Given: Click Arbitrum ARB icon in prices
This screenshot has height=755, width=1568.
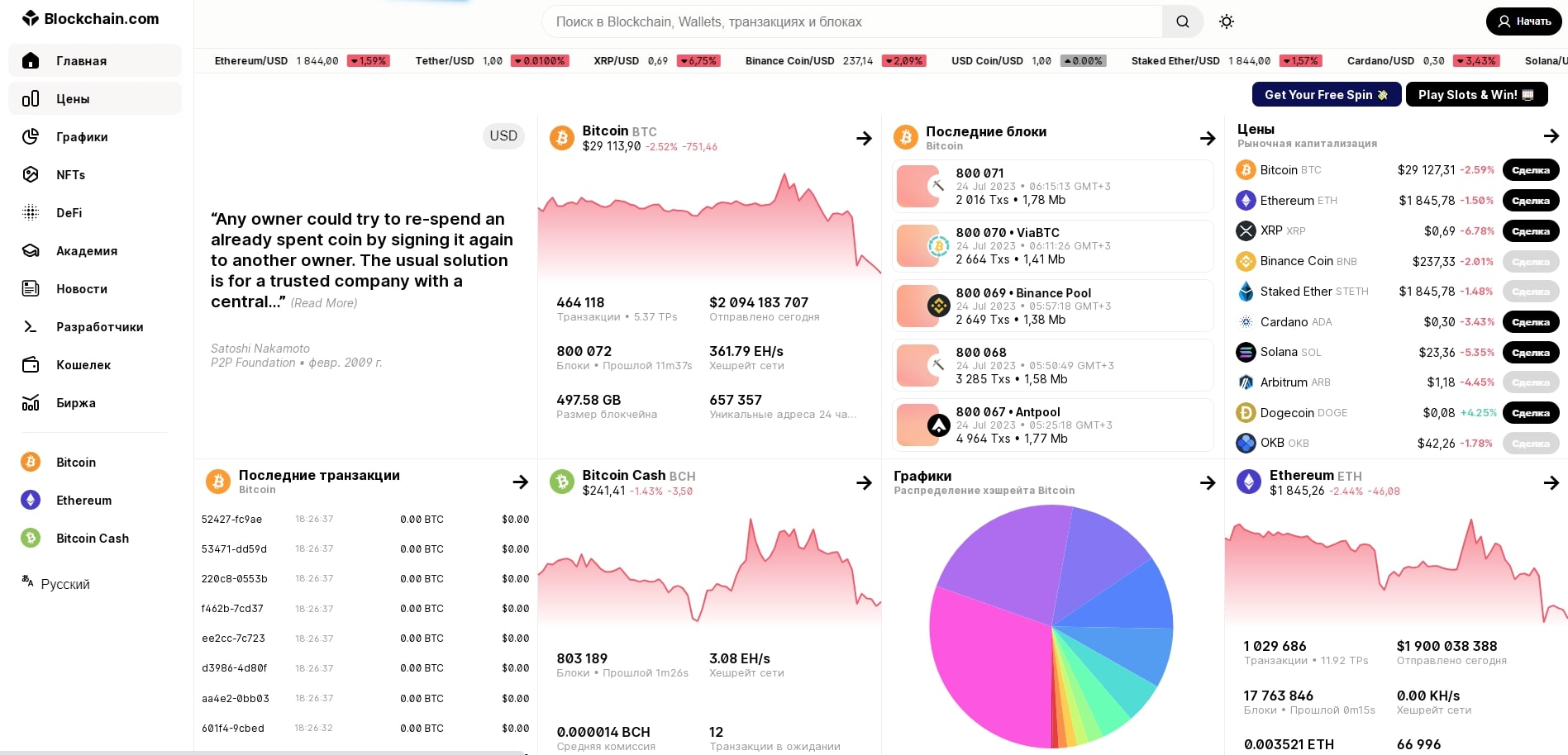Looking at the screenshot, I should coord(1246,382).
